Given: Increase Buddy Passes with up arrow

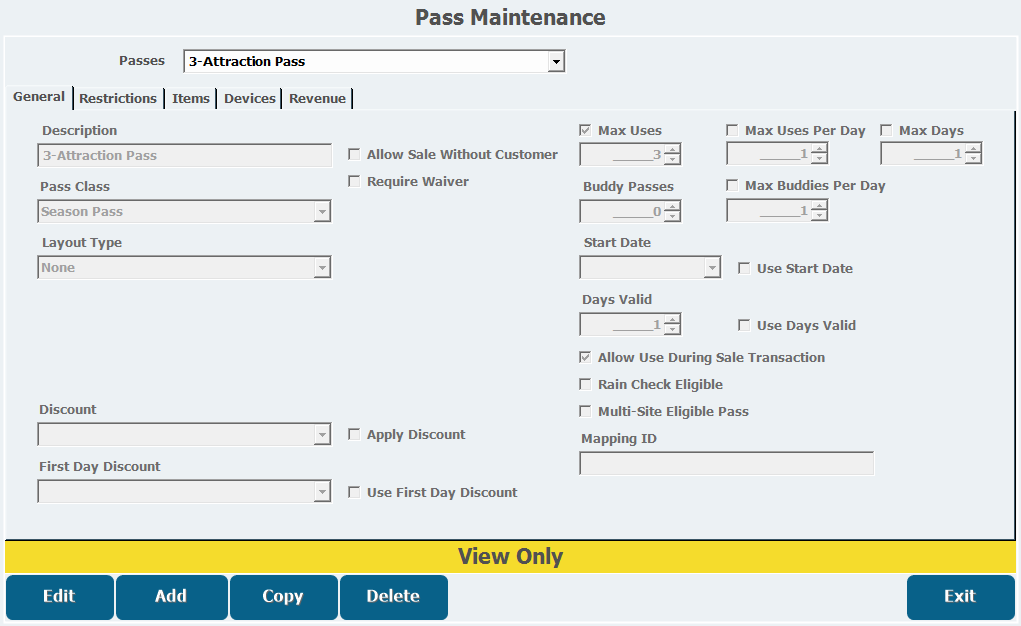Looking at the screenshot, I should [x=672, y=207].
